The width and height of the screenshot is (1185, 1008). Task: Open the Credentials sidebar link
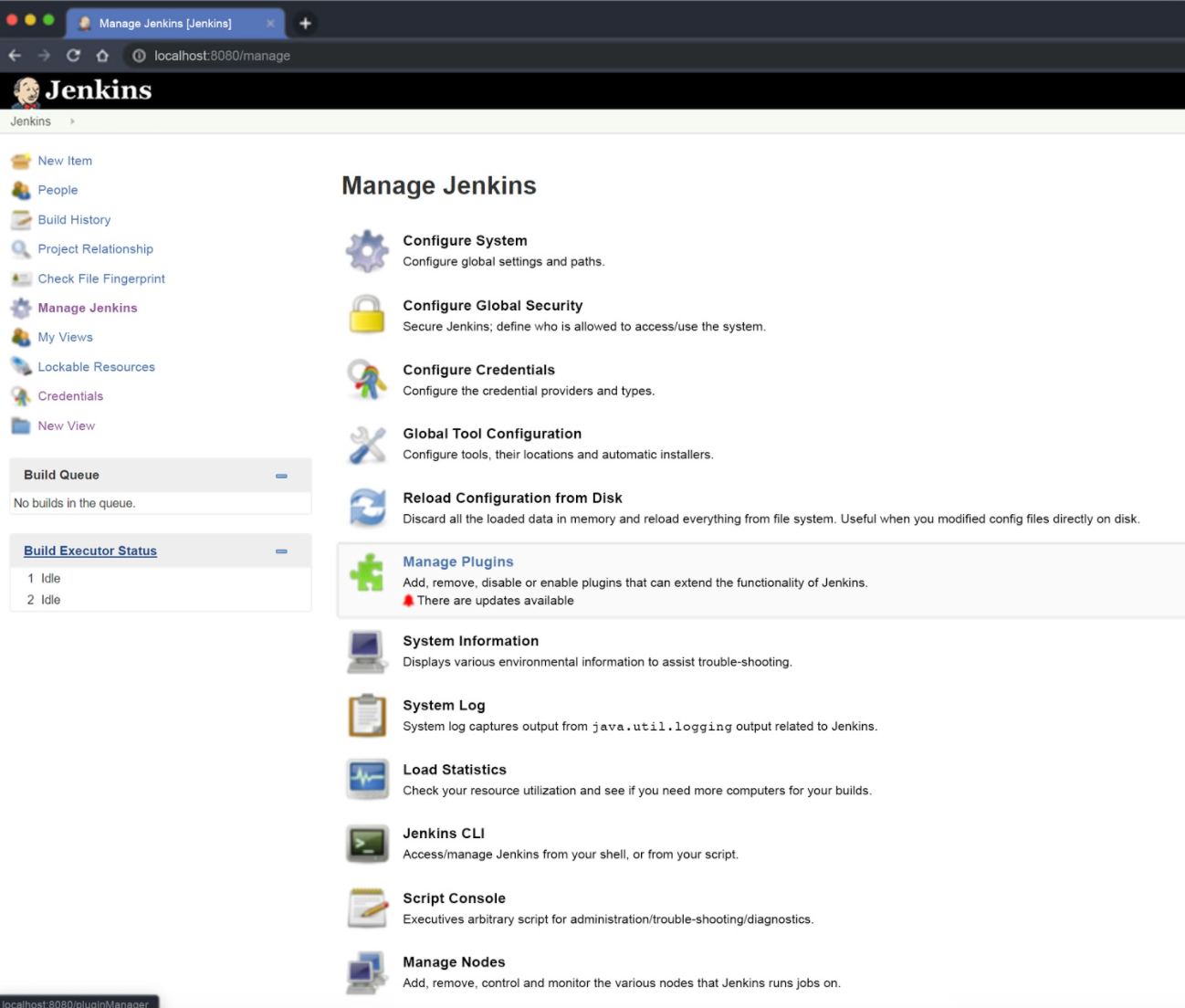coord(70,396)
